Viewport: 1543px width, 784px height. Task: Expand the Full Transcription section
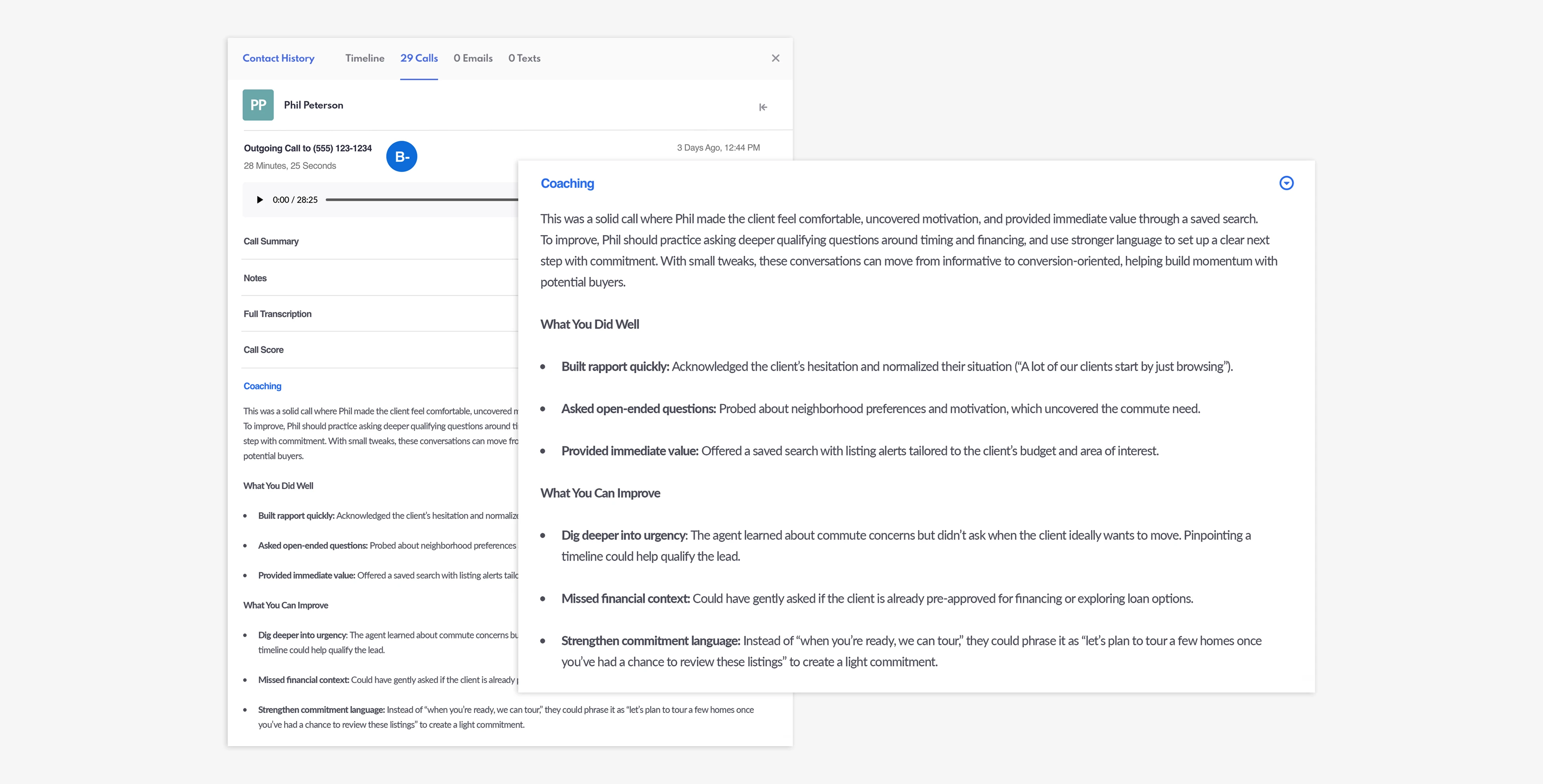point(277,314)
